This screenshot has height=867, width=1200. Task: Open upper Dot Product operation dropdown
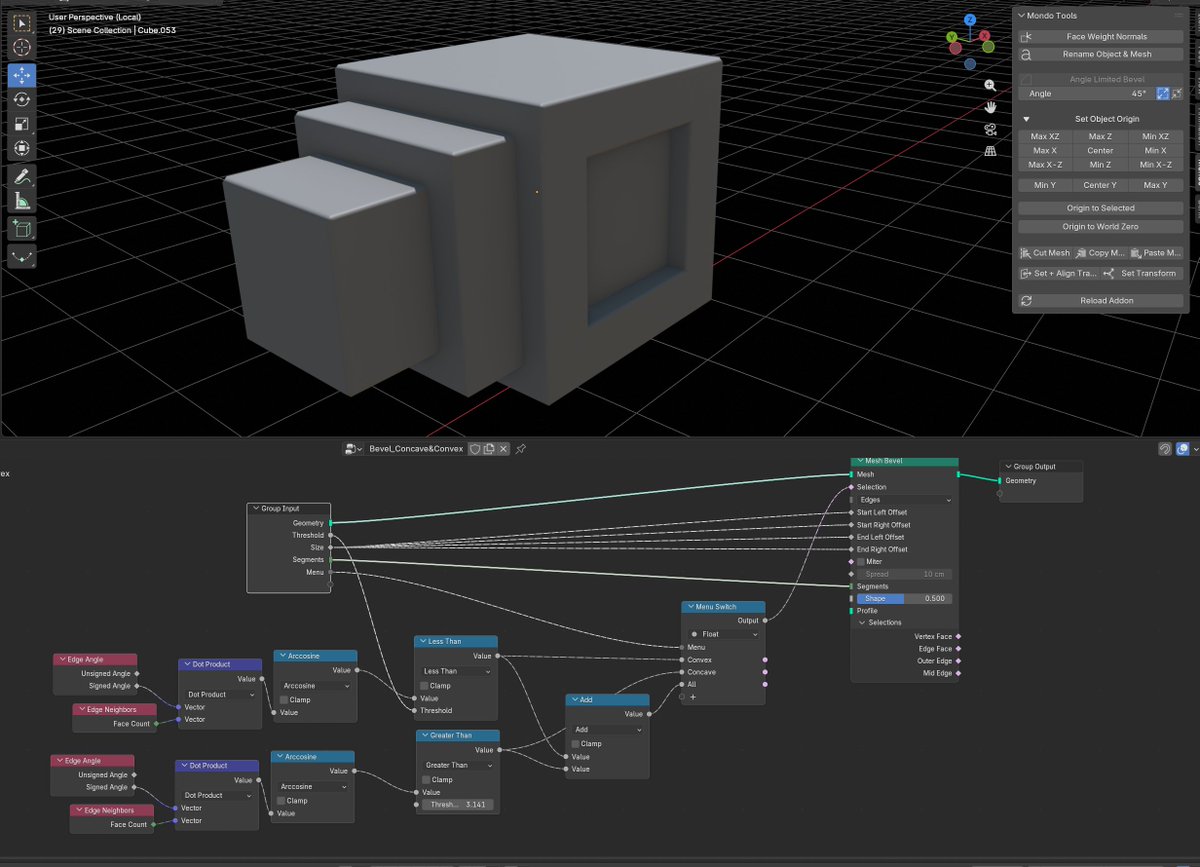point(220,694)
